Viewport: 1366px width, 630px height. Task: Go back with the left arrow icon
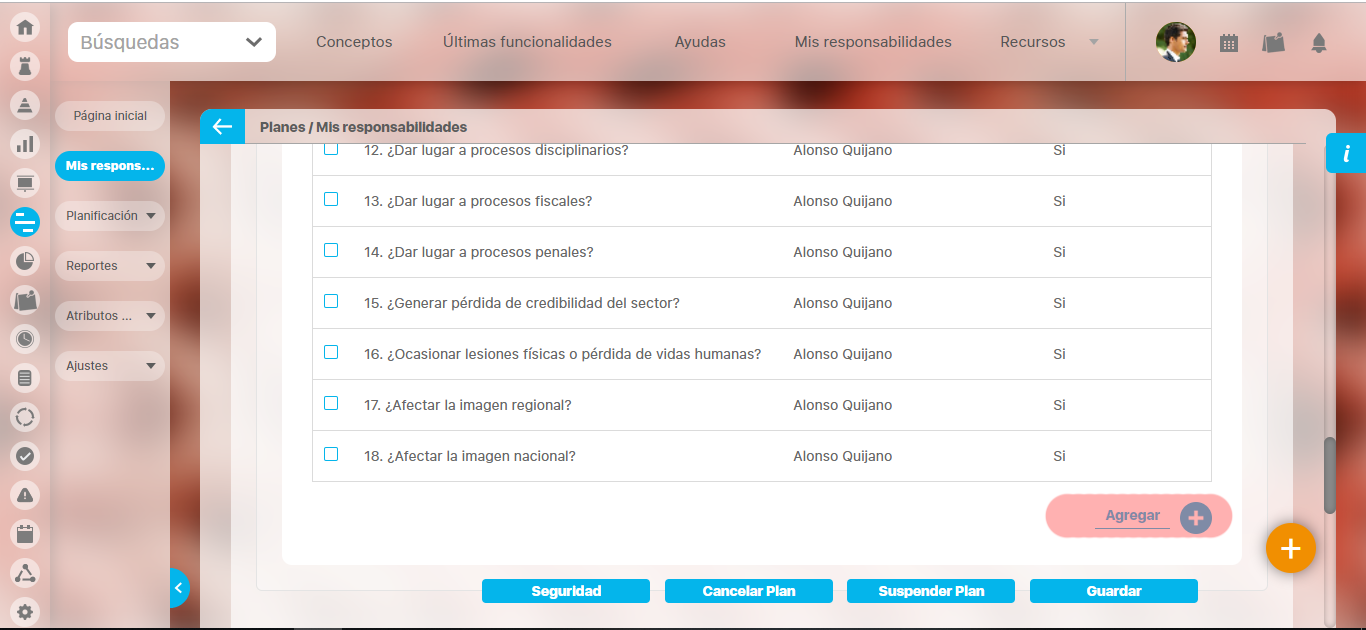pos(222,127)
